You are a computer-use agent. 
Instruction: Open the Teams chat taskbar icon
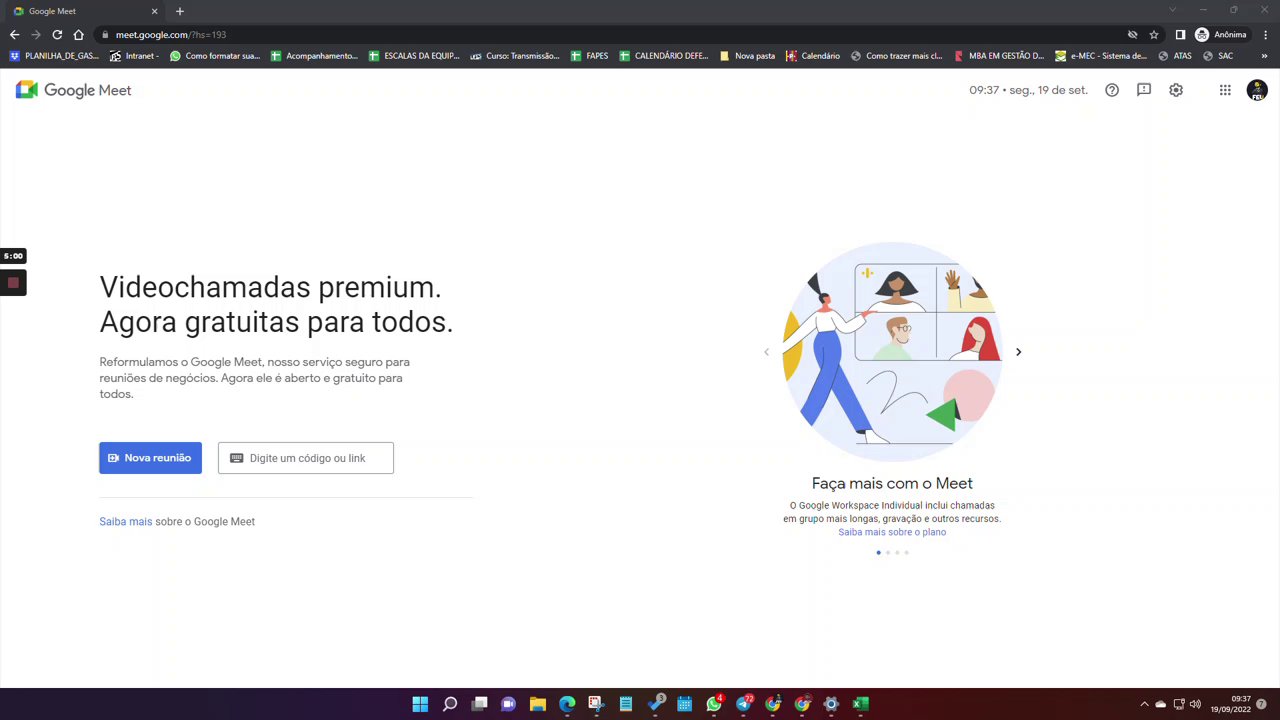(508, 704)
